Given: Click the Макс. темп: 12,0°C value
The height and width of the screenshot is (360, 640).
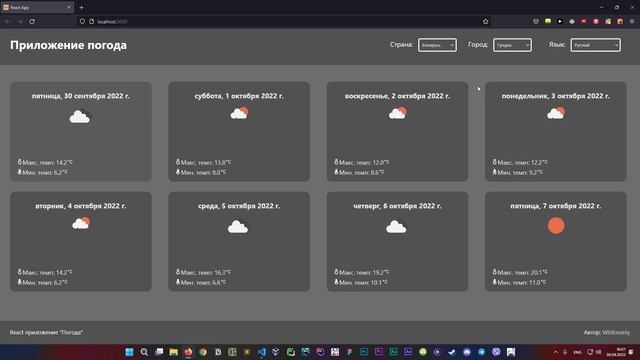Looking at the screenshot, I should click(x=362, y=162).
